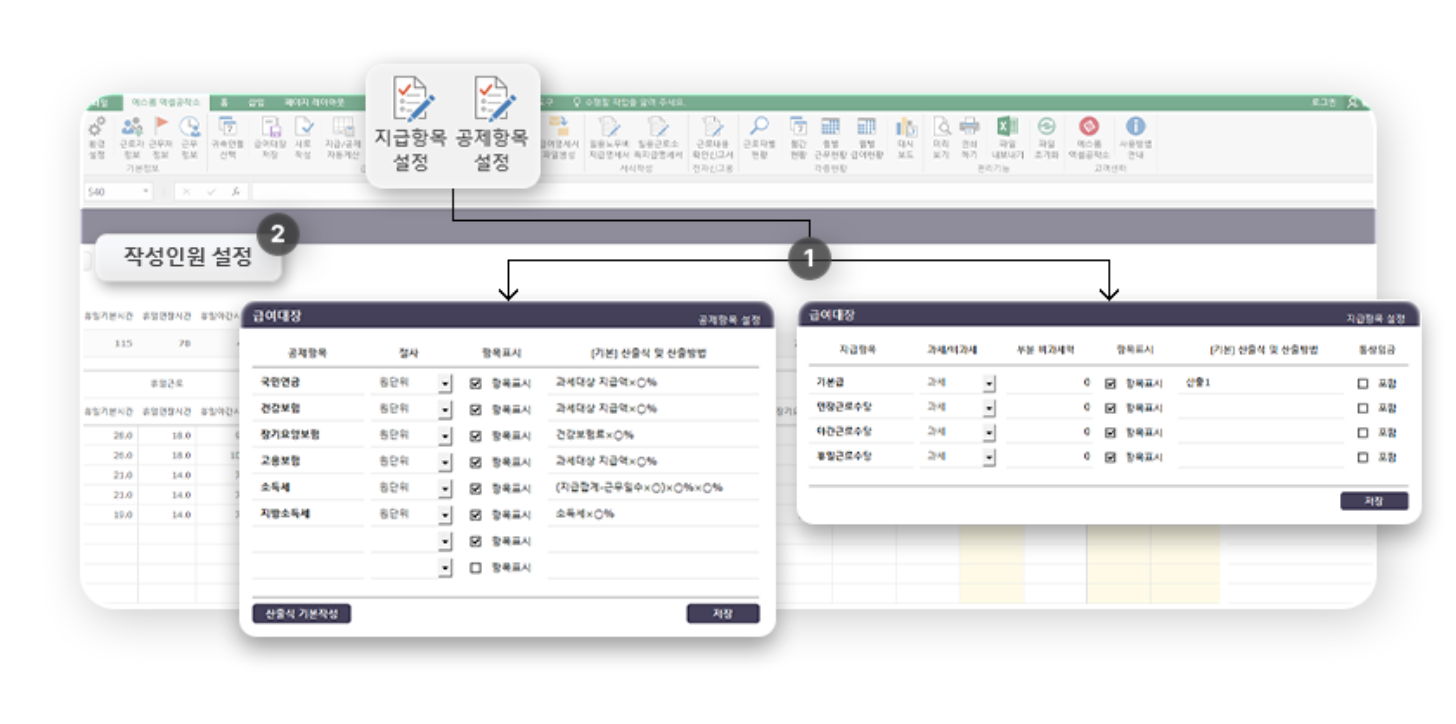Open 근로내용 확인신고서 icon
This screenshot has height=724, width=1456.
pyautogui.click(x=713, y=127)
